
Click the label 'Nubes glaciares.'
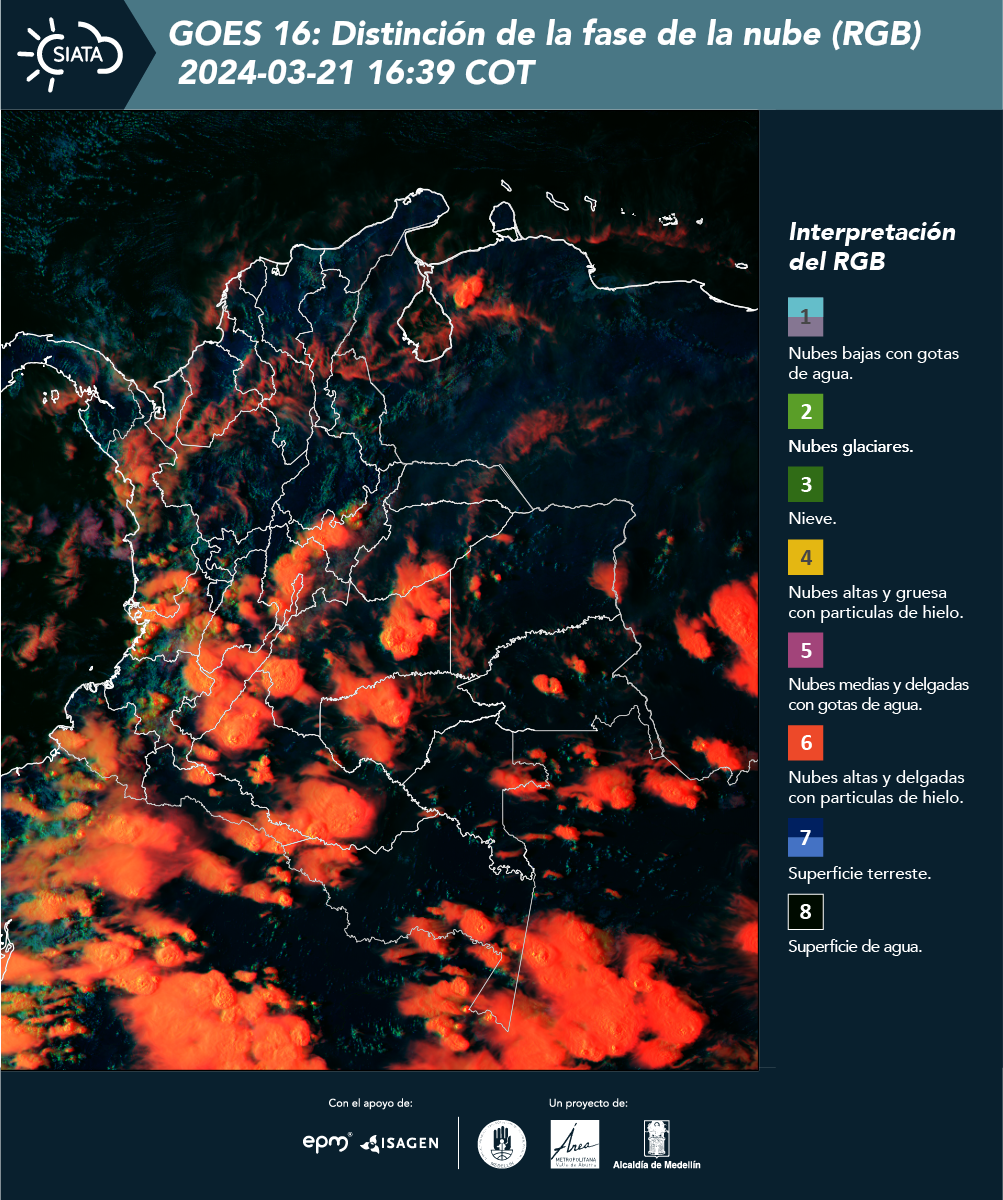pyautogui.click(x=850, y=447)
